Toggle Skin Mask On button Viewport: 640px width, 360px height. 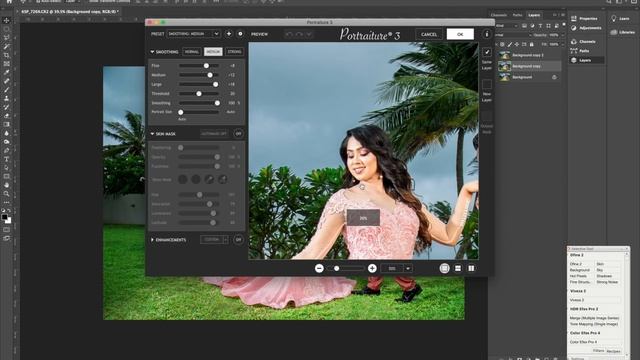click(238, 133)
